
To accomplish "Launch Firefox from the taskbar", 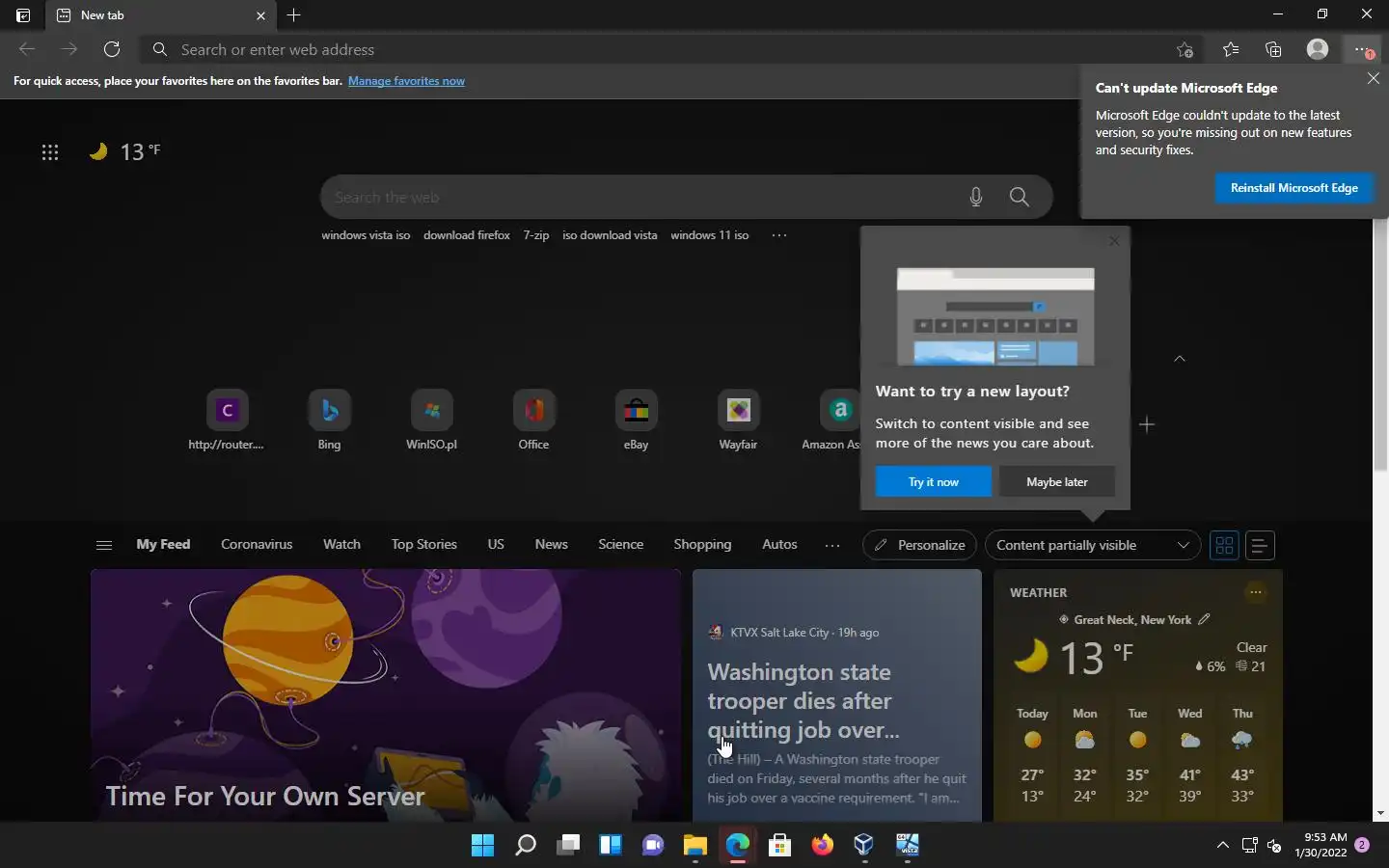I will [x=822, y=846].
